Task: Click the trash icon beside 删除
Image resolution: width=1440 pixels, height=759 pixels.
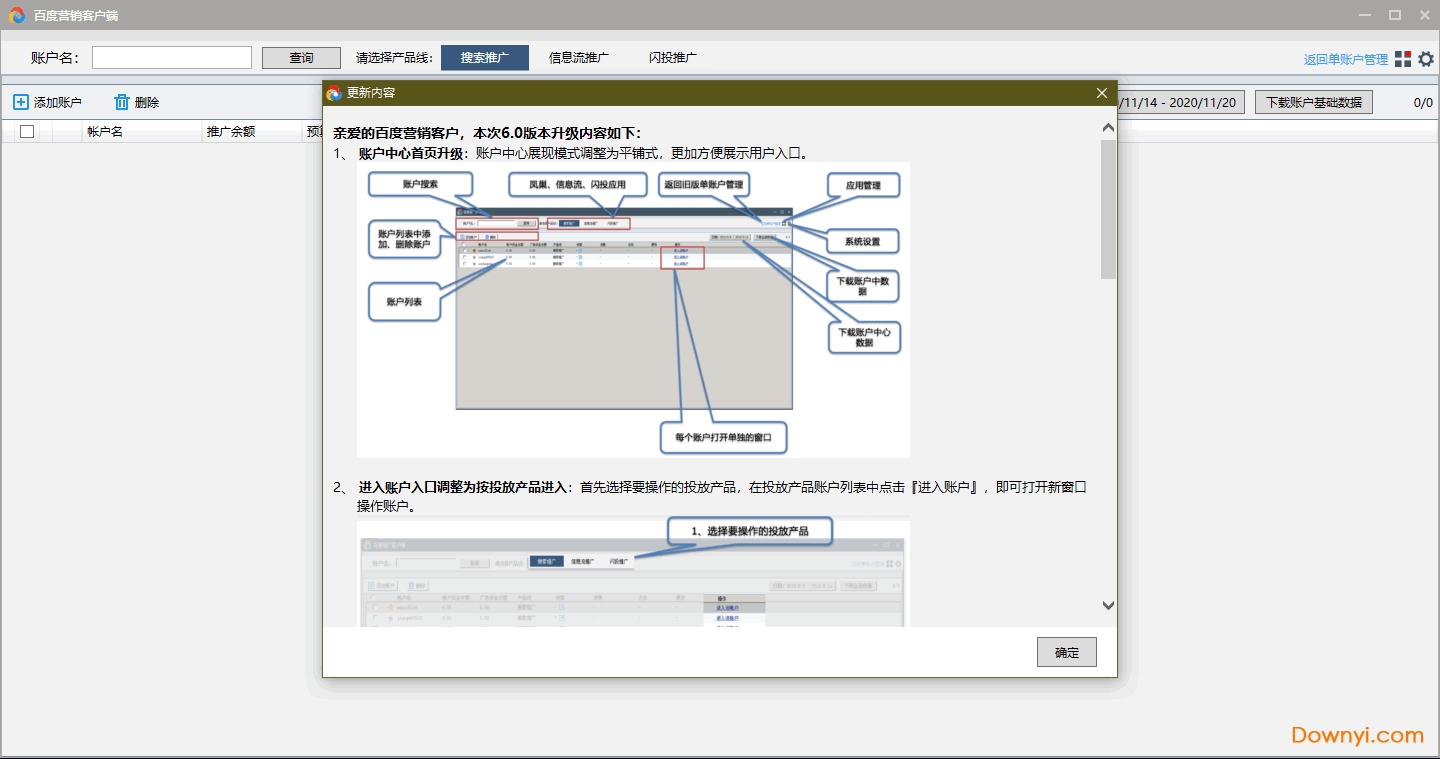Action: (122, 102)
